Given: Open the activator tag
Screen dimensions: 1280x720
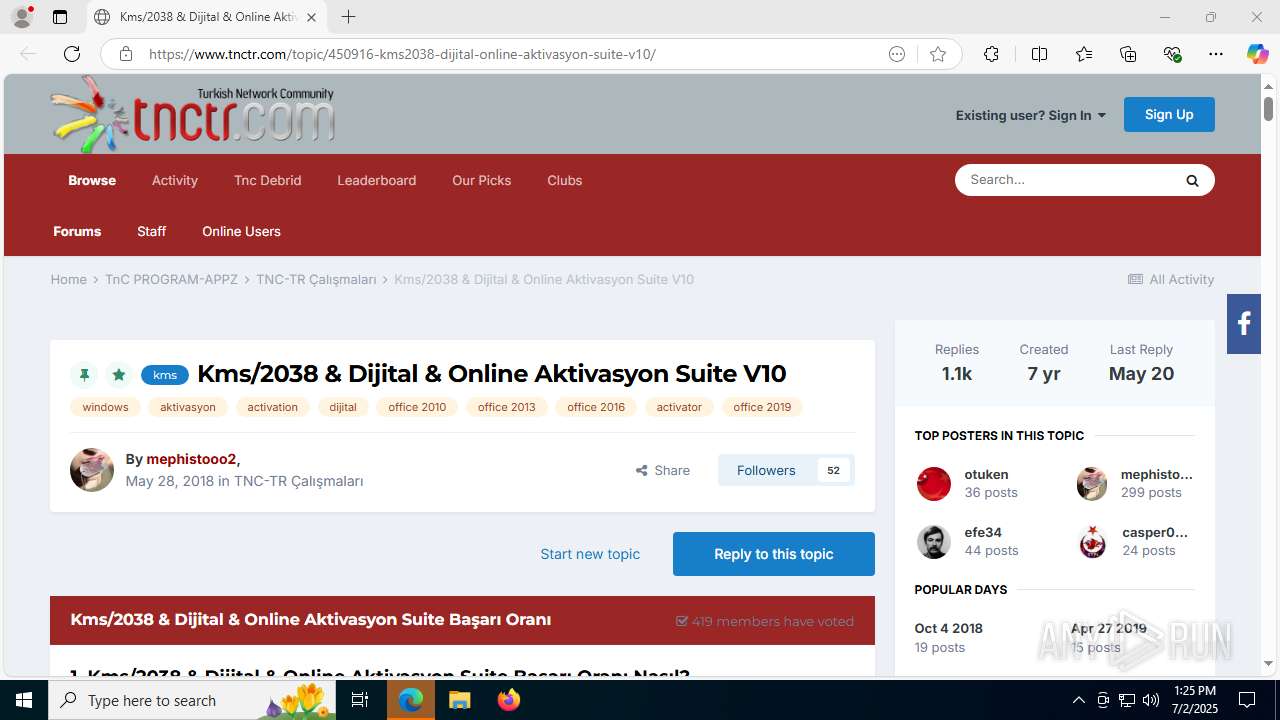Looking at the screenshot, I should [x=679, y=407].
